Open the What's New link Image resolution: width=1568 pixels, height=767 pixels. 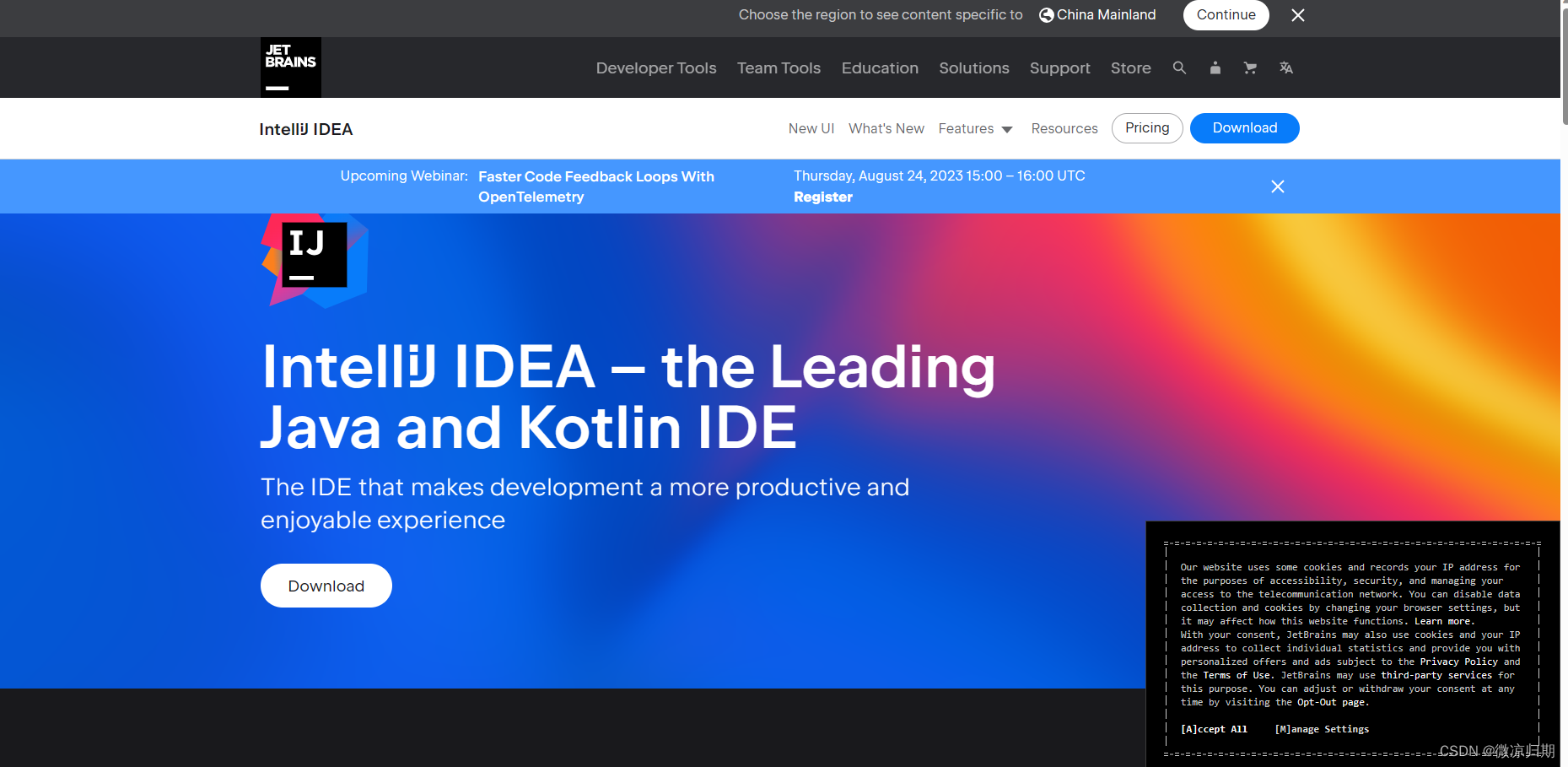tap(886, 128)
